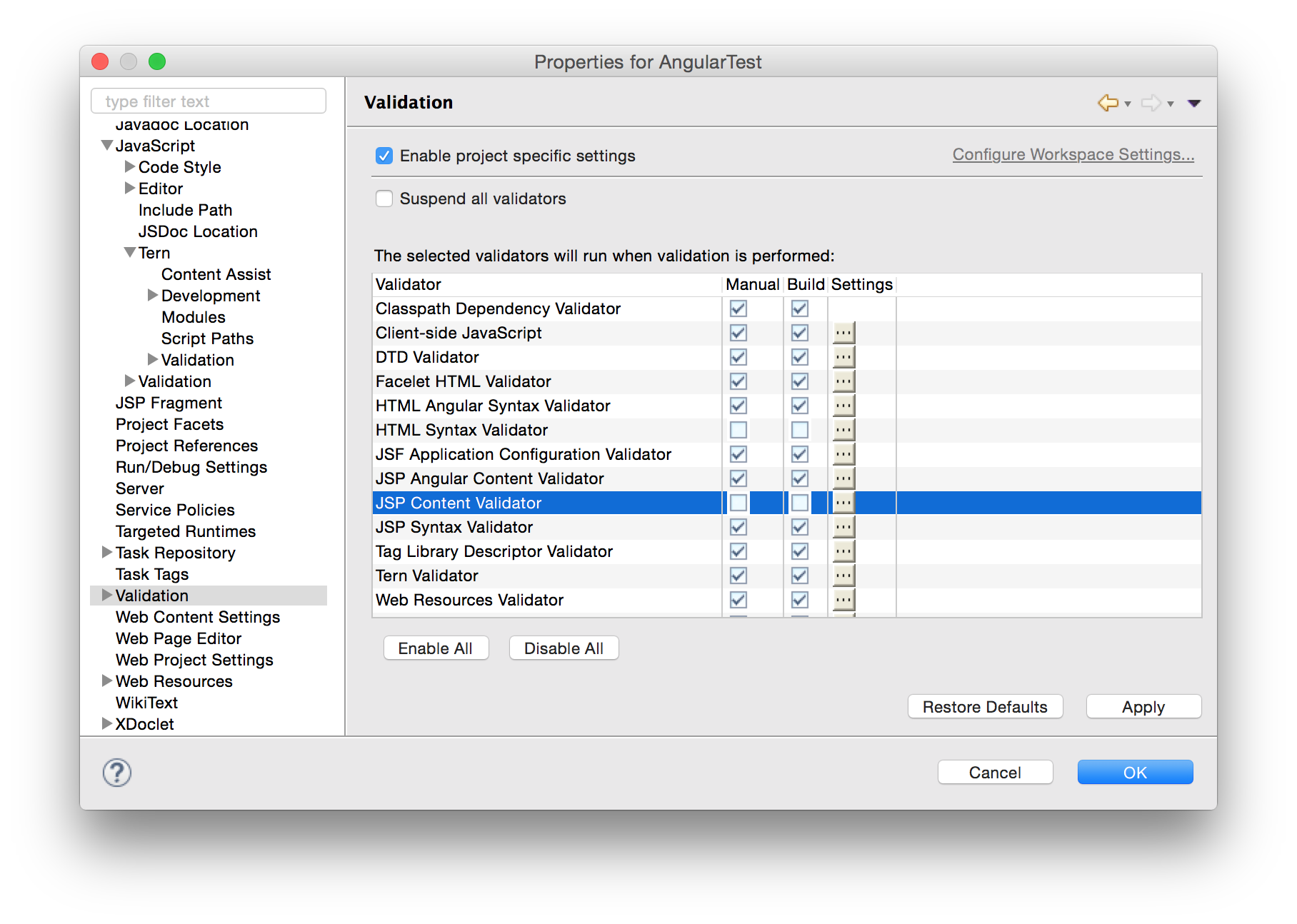1297x924 pixels.
Task: Click the back navigation arrow icon
Action: pyautogui.click(x=1107, y=103)
